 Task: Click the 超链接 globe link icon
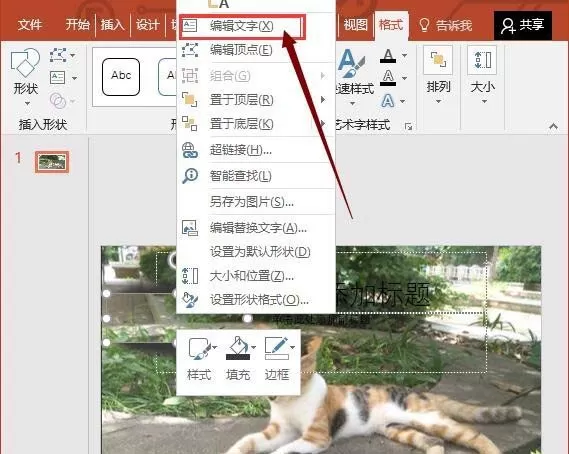[x=190, y=150]
